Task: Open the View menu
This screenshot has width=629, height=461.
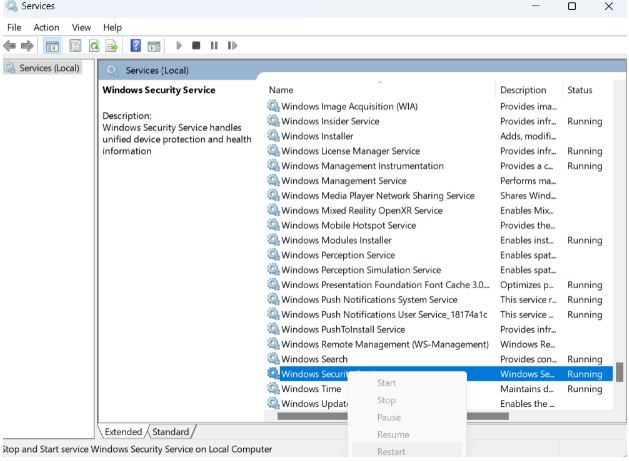Action: pos(81,28)
